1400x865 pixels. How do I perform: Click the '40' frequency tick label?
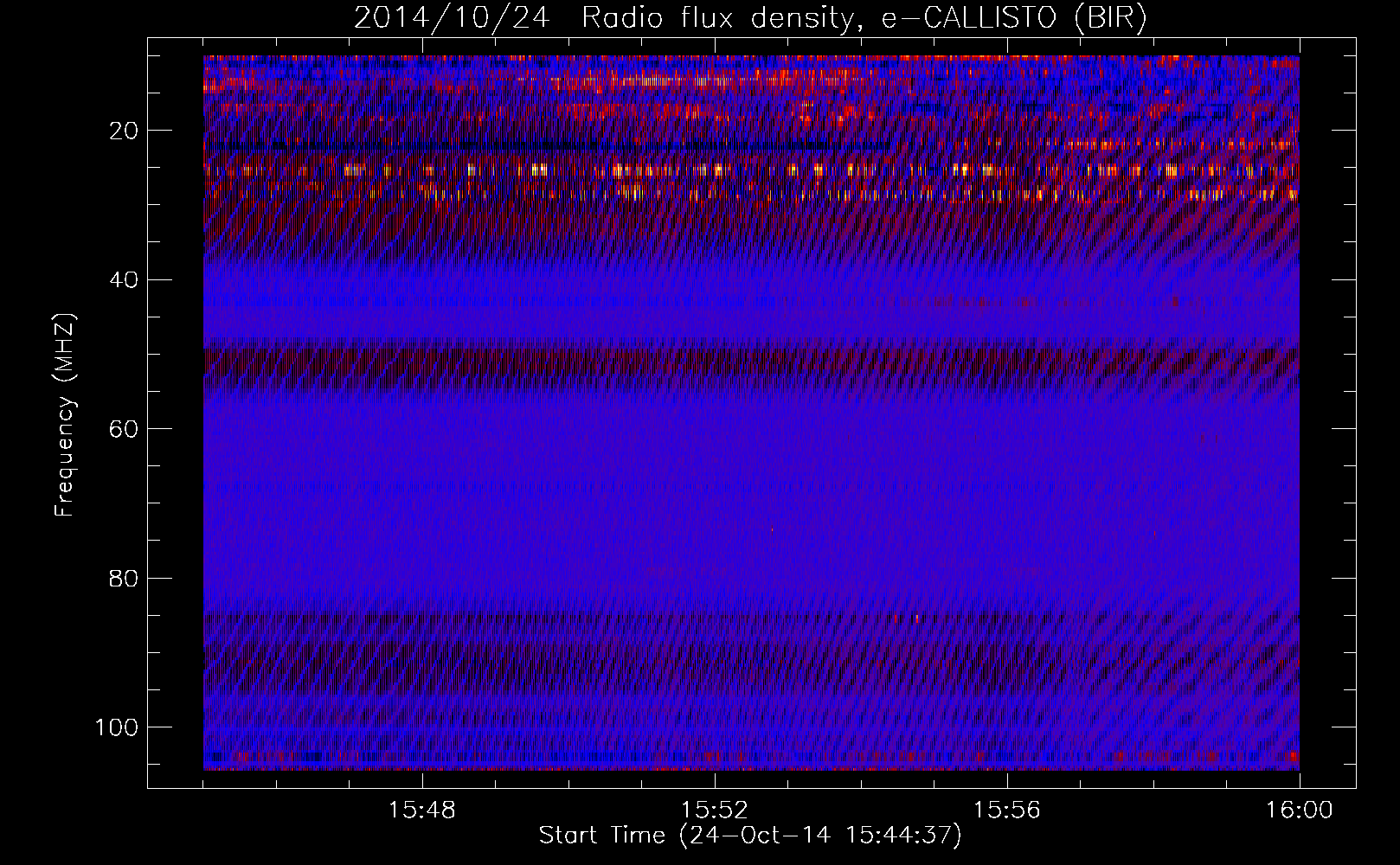coord(125,280)
